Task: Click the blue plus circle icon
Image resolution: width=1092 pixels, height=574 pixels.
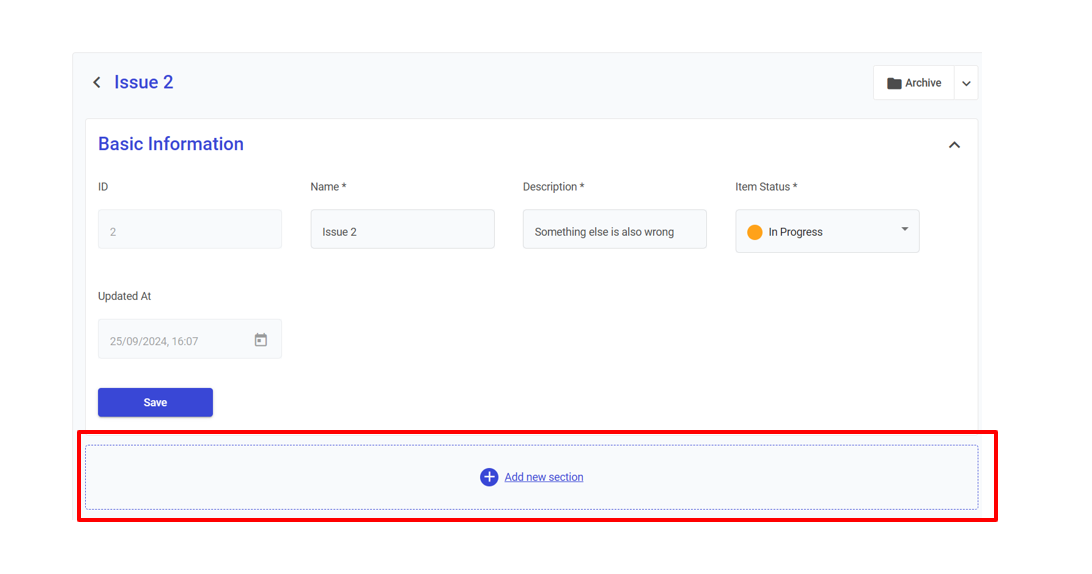Action: tap(489, 477)
